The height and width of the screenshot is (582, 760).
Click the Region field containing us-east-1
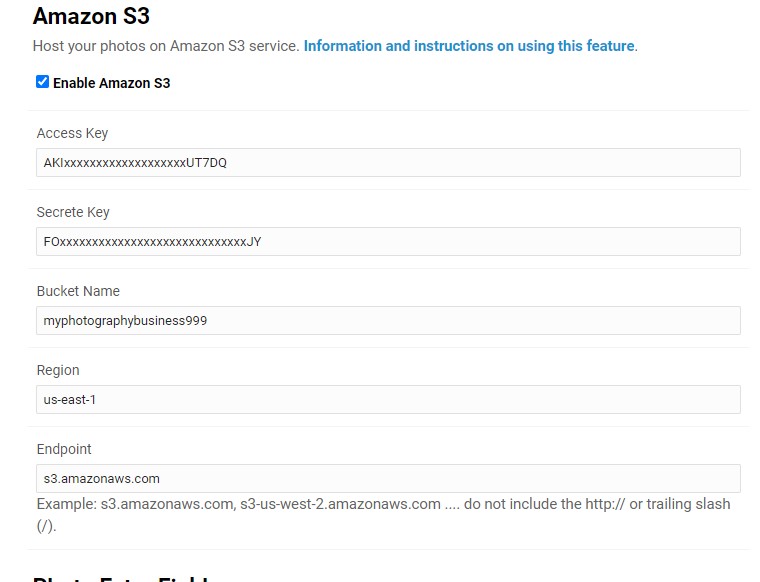pyautogui.click(x=388, y=399)
